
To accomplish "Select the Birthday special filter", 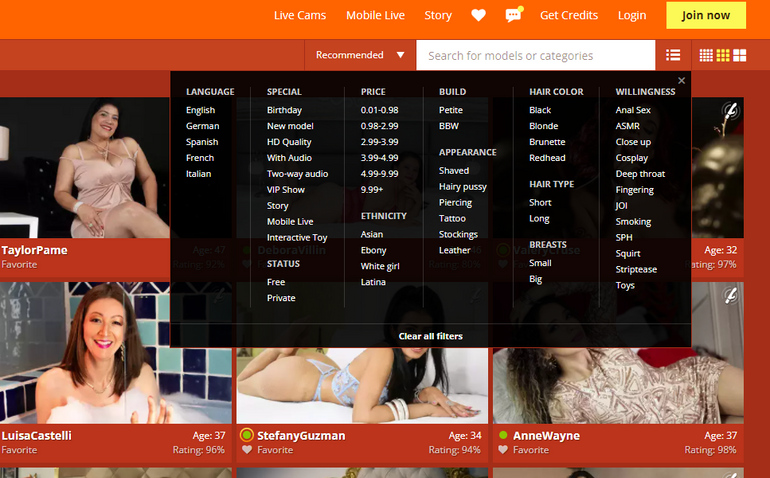I will 284,110.
